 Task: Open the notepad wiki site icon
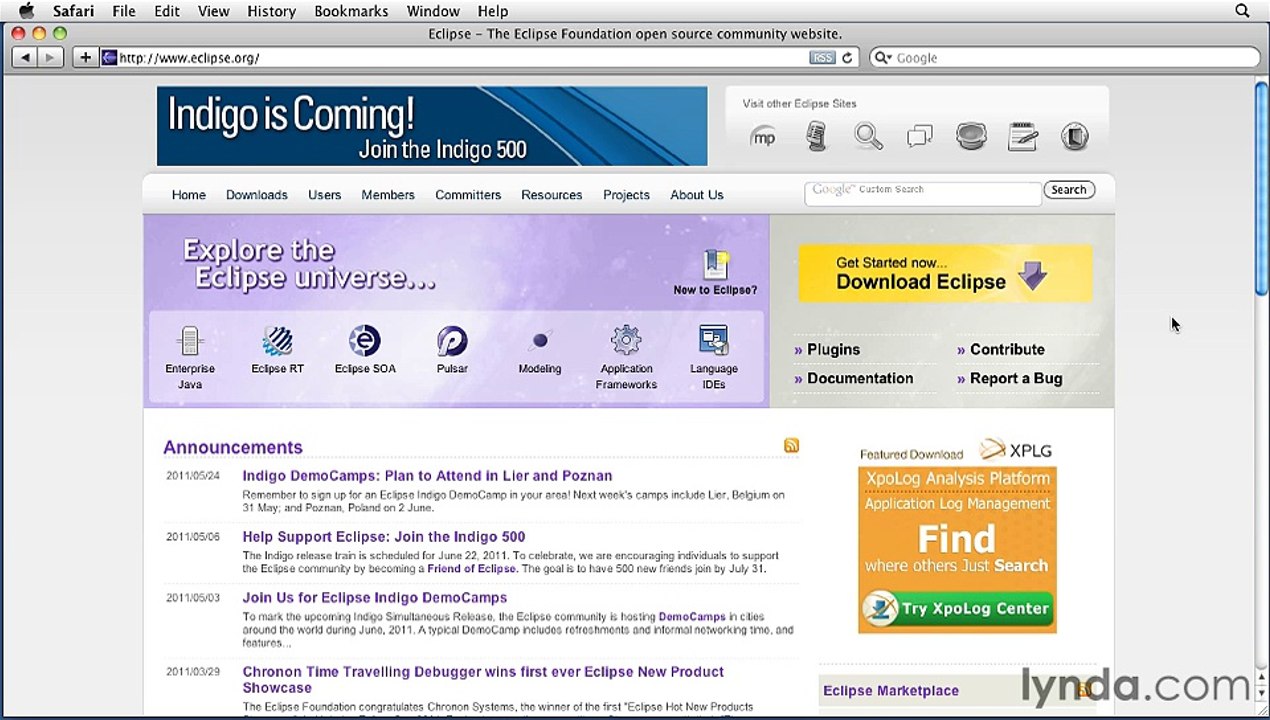point(1023,137)
